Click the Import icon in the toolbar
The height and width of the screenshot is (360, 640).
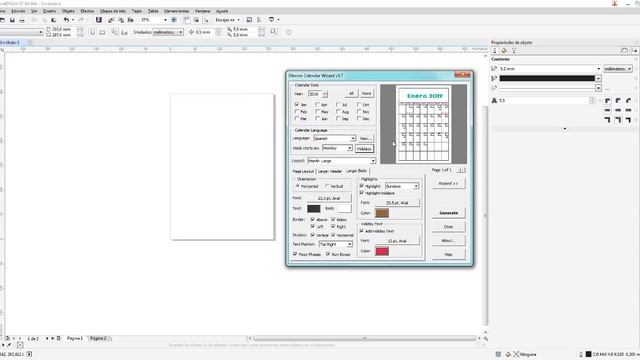[111, 20]
